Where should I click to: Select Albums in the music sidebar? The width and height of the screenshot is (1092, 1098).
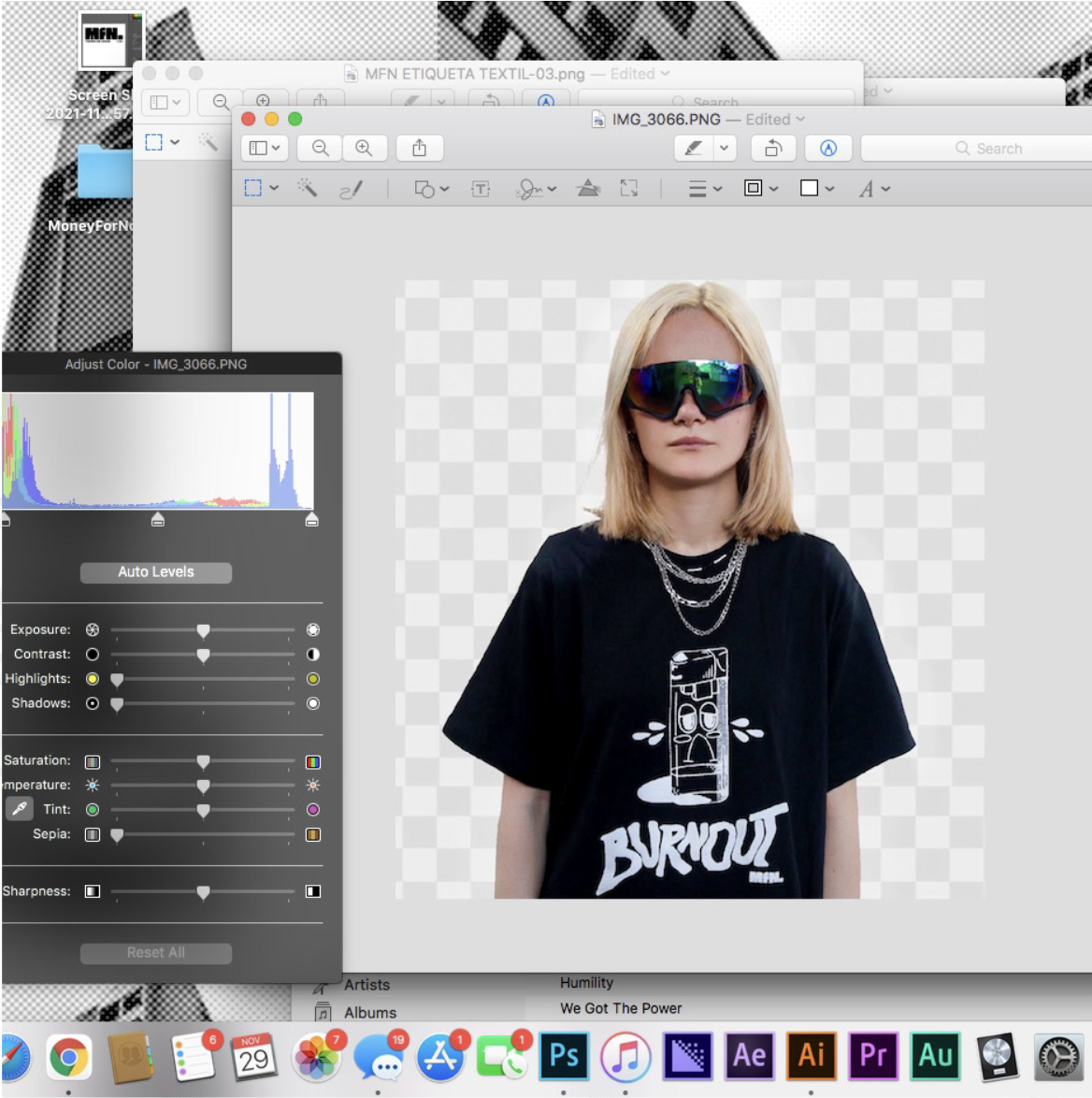[369, 1013]
